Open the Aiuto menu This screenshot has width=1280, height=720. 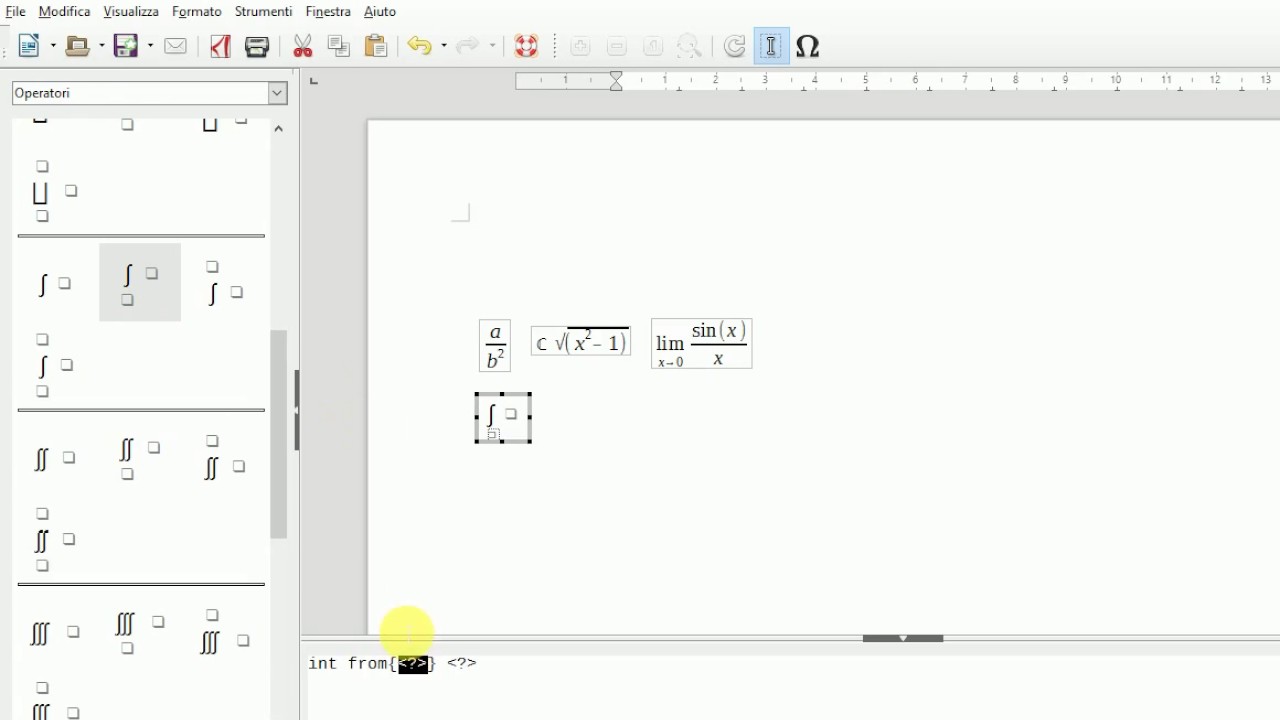tap(380, 12)
